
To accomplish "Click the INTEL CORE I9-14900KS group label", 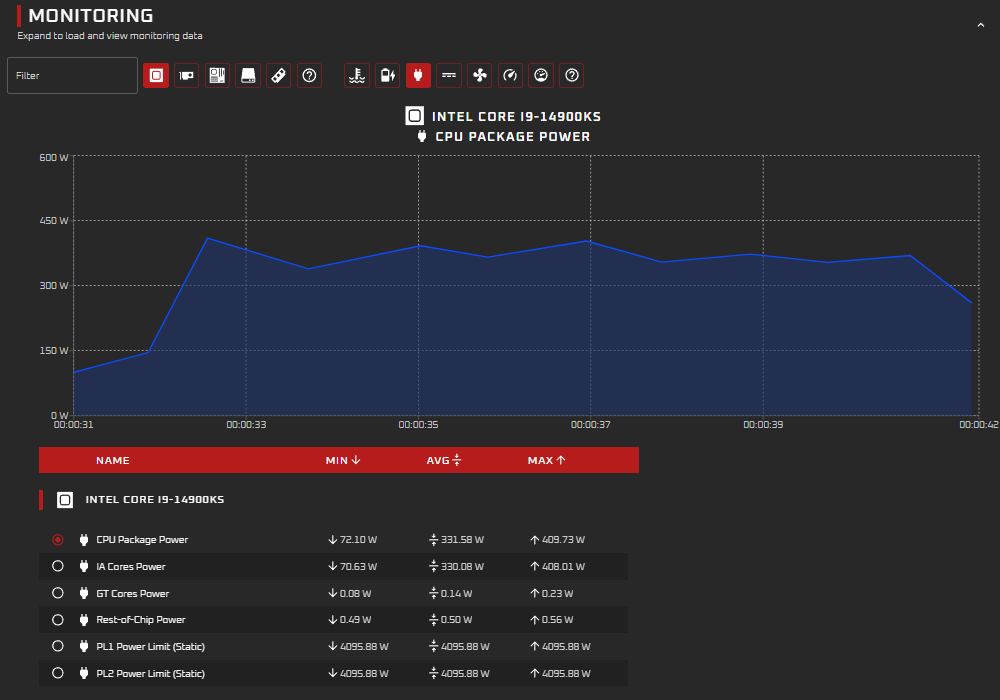I will click(x=155, y=500).
